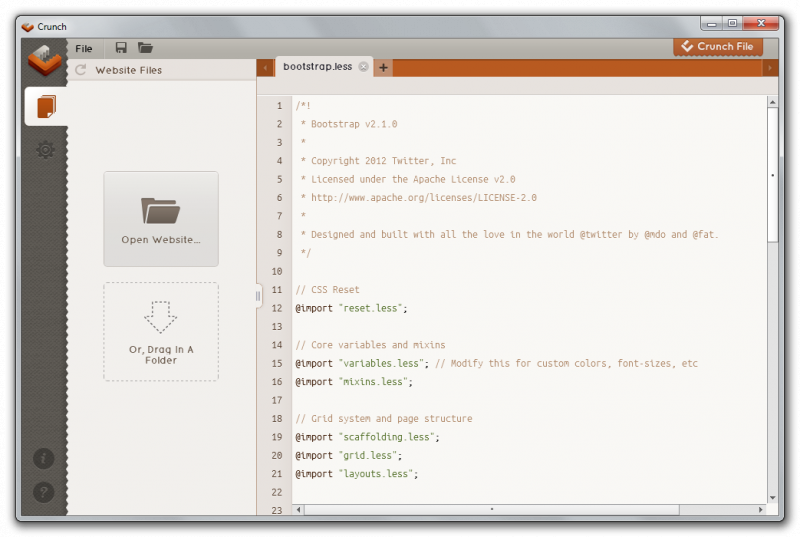Click the "// Grid system and page structure" comment
The width and height of the screenshot is (800, 537).
pyautogui.click(x=384, y=419)
